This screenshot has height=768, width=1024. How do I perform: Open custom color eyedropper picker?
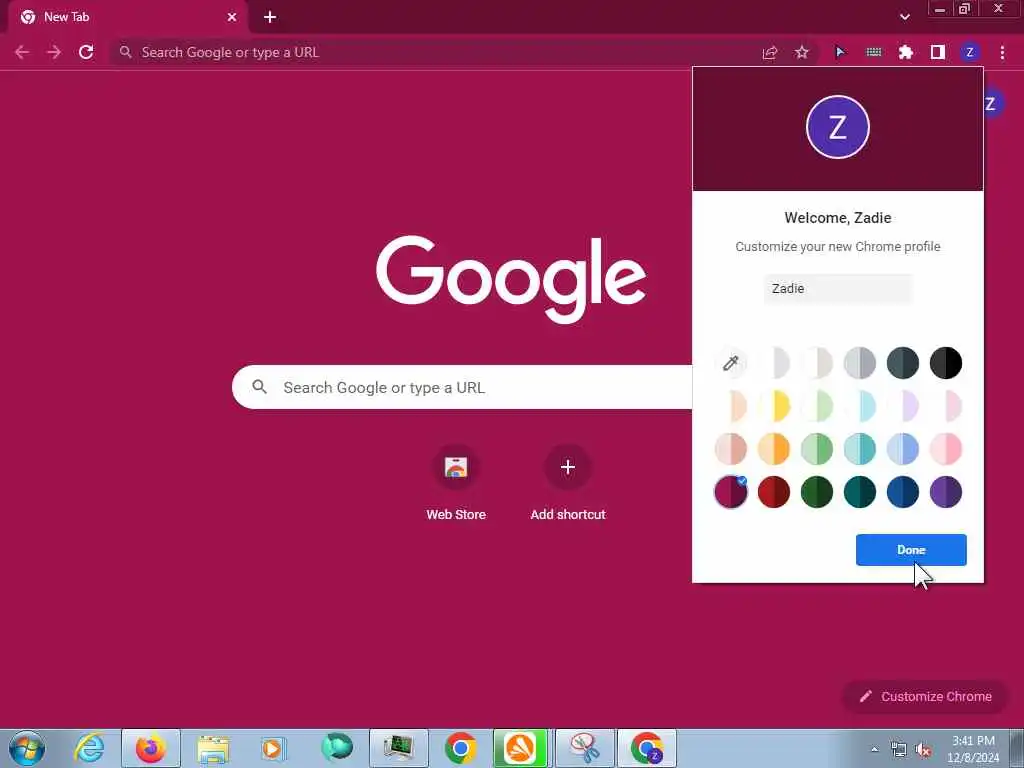click(731, 363)
